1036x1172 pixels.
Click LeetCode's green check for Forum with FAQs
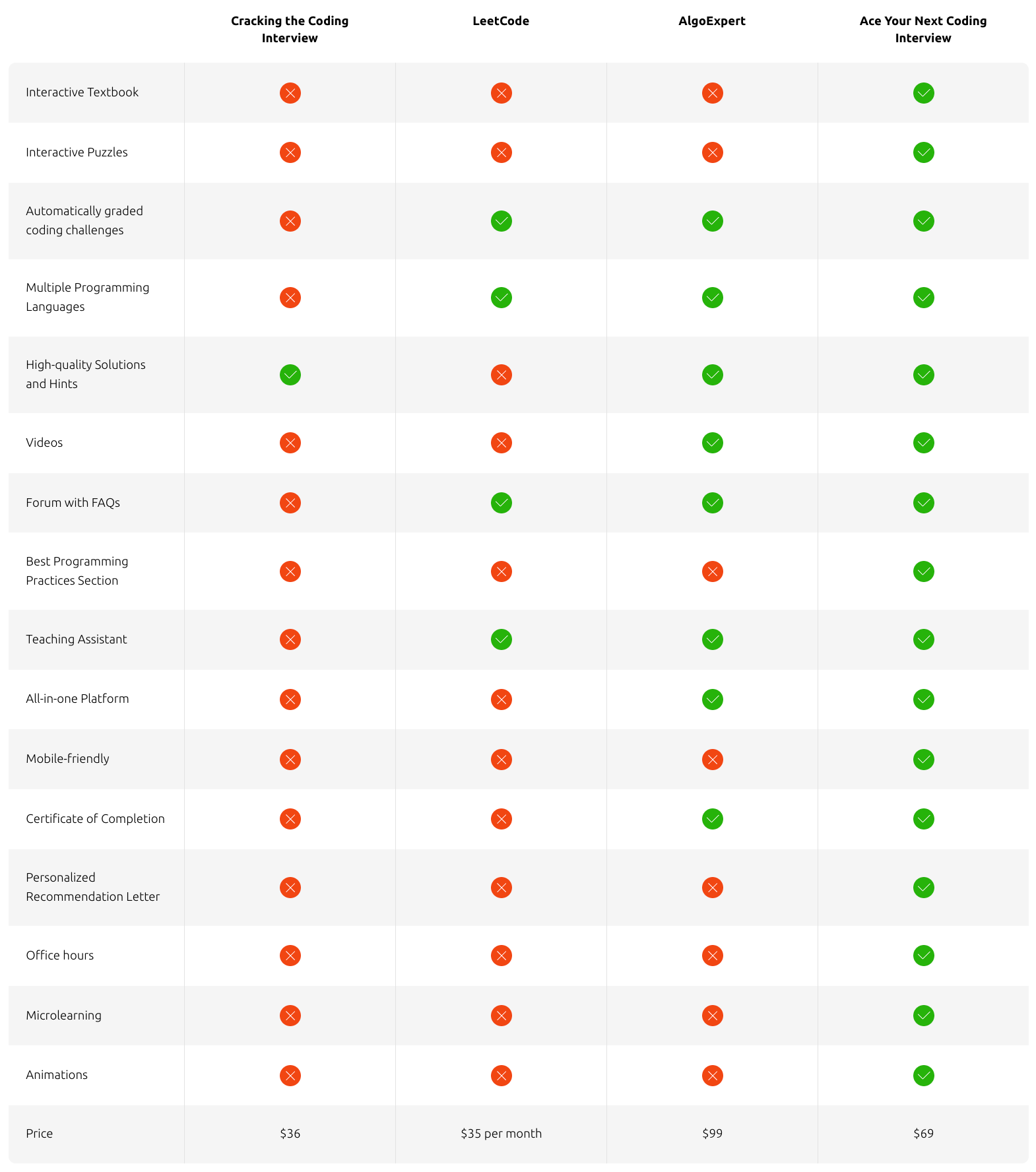[x=501, y=503]
